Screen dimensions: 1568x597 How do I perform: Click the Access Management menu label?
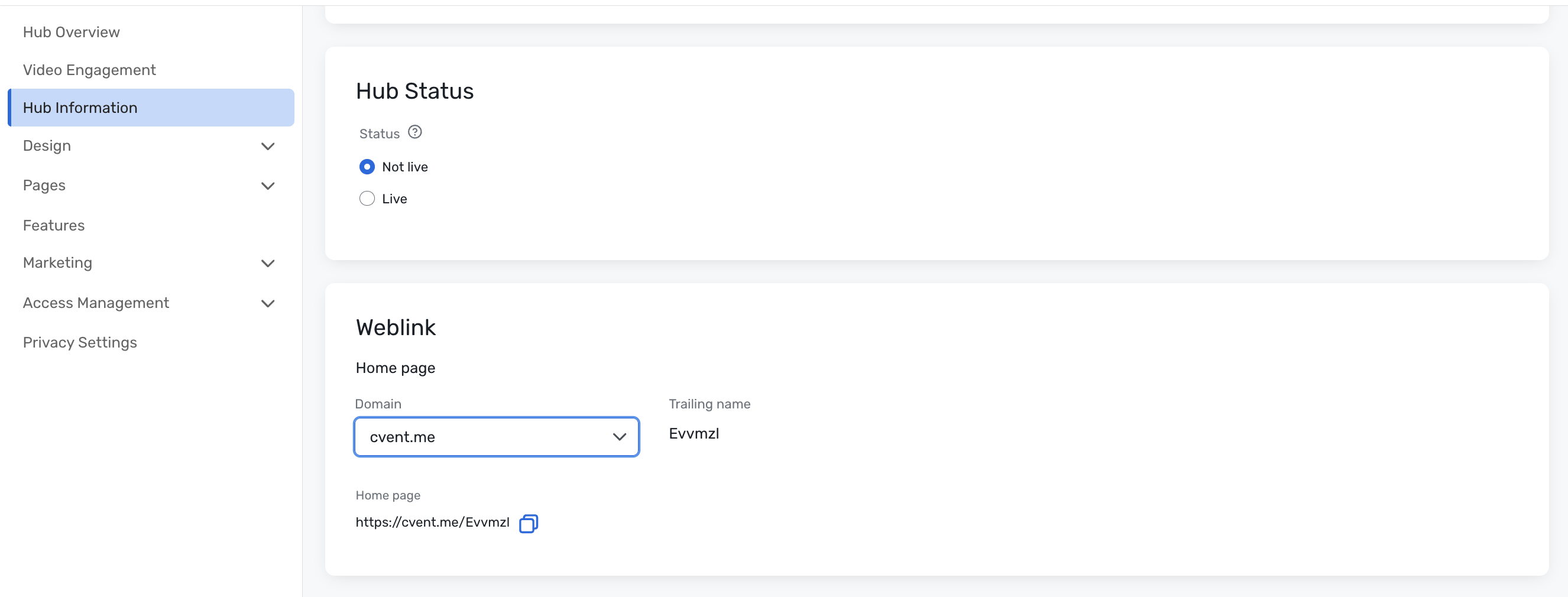[96, 303]
